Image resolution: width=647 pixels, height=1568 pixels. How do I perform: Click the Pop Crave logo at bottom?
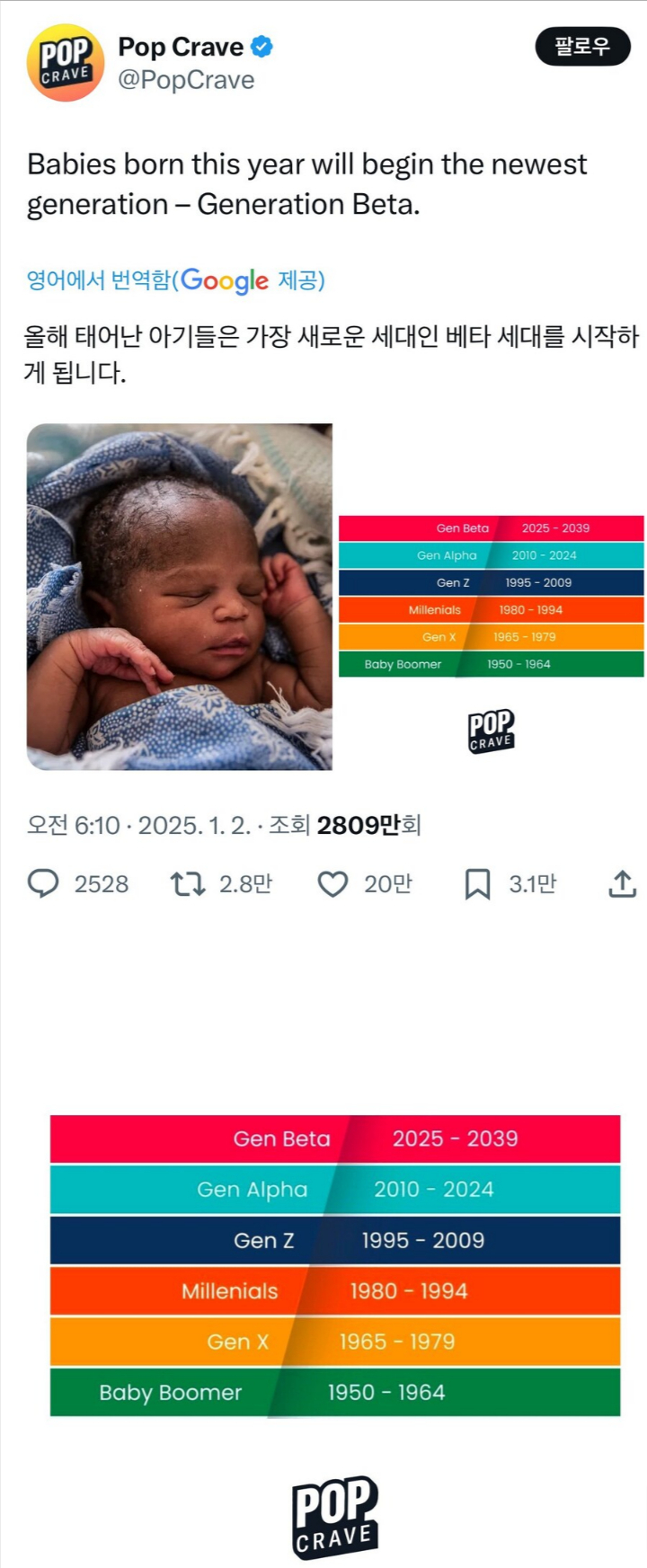pyautogui.click(x=334, y=1517)
